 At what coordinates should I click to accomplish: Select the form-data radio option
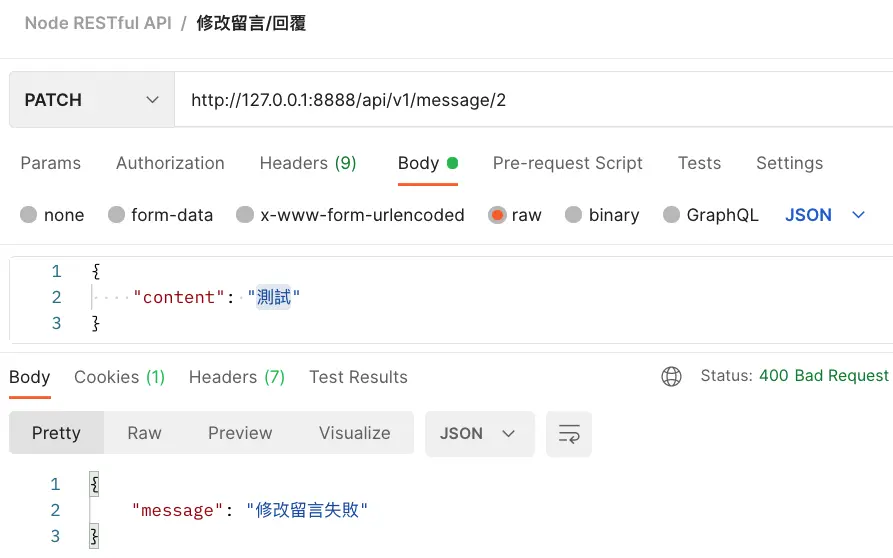(116, 215)
